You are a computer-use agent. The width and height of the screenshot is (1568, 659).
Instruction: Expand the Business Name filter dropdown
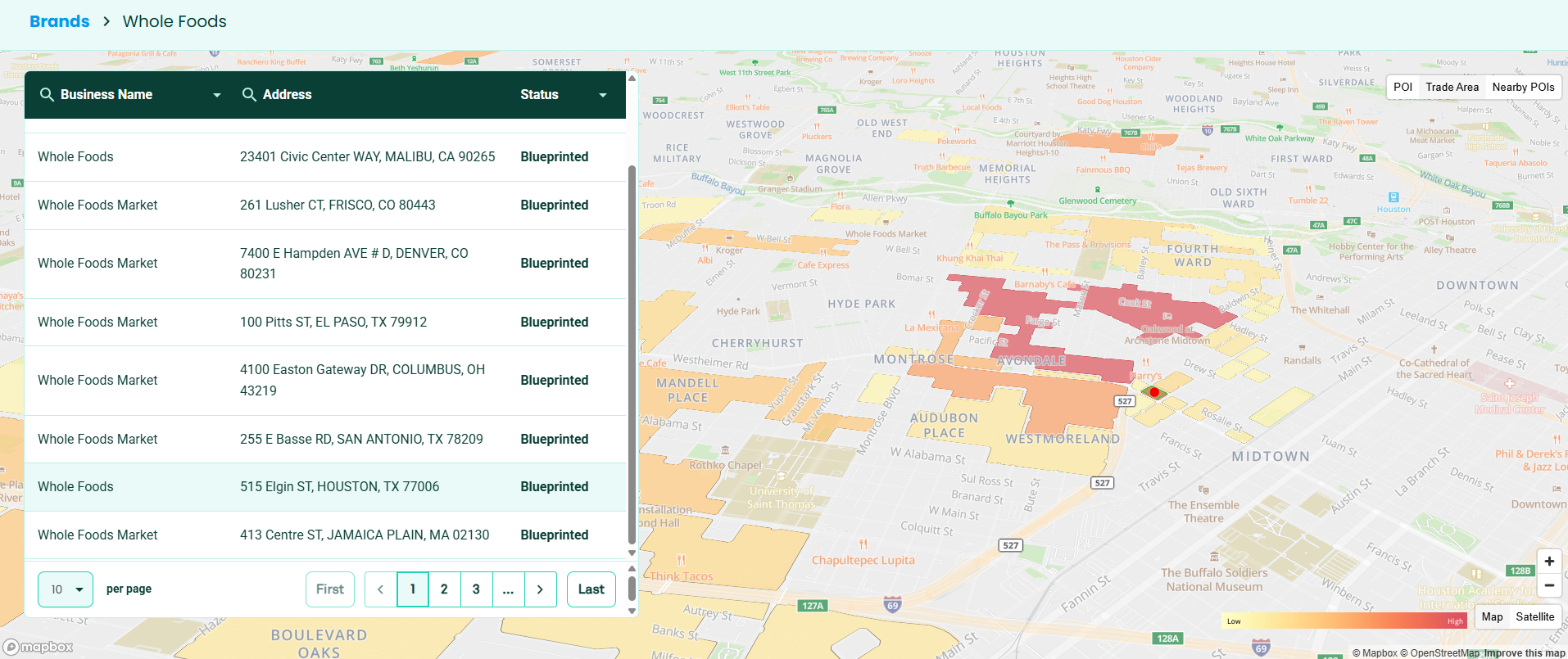217,95
